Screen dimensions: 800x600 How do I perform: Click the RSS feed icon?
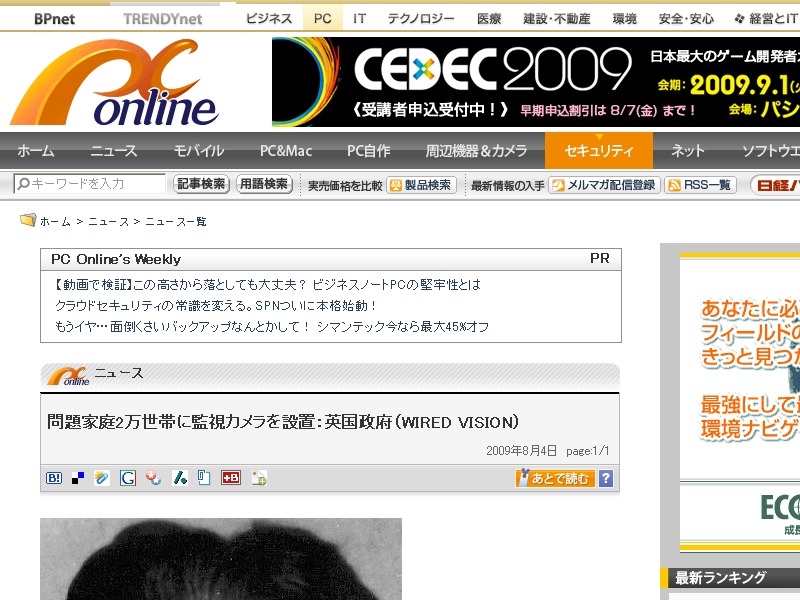[674, 185]
